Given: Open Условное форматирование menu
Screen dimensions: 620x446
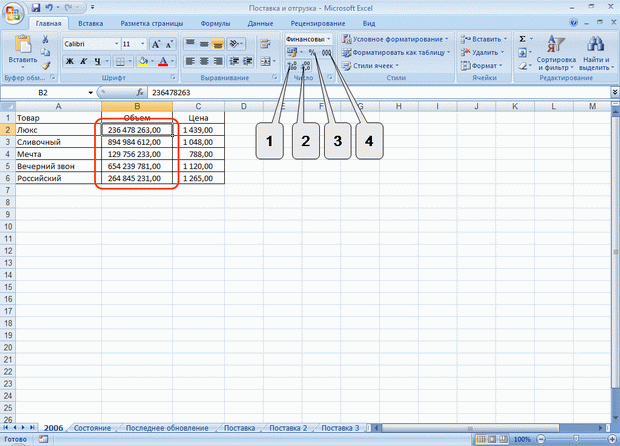Looking at the screenshot, I should click(395, 39).
